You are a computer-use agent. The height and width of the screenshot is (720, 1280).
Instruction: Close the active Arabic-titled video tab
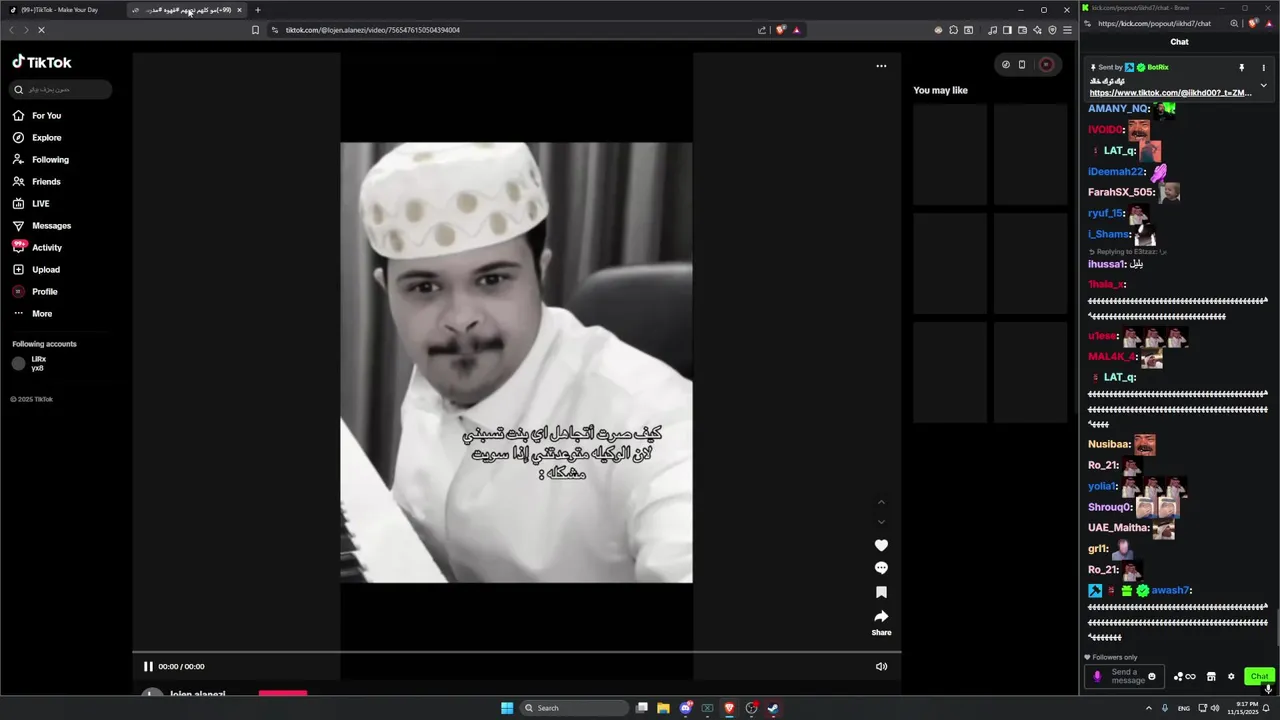(x=239, y=10)
